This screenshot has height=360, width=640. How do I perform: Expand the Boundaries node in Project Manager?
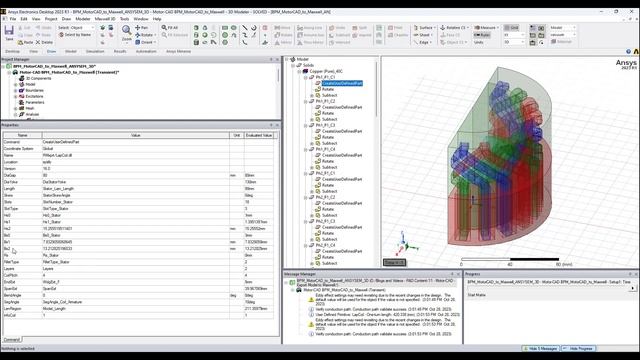tap(16, 90)
